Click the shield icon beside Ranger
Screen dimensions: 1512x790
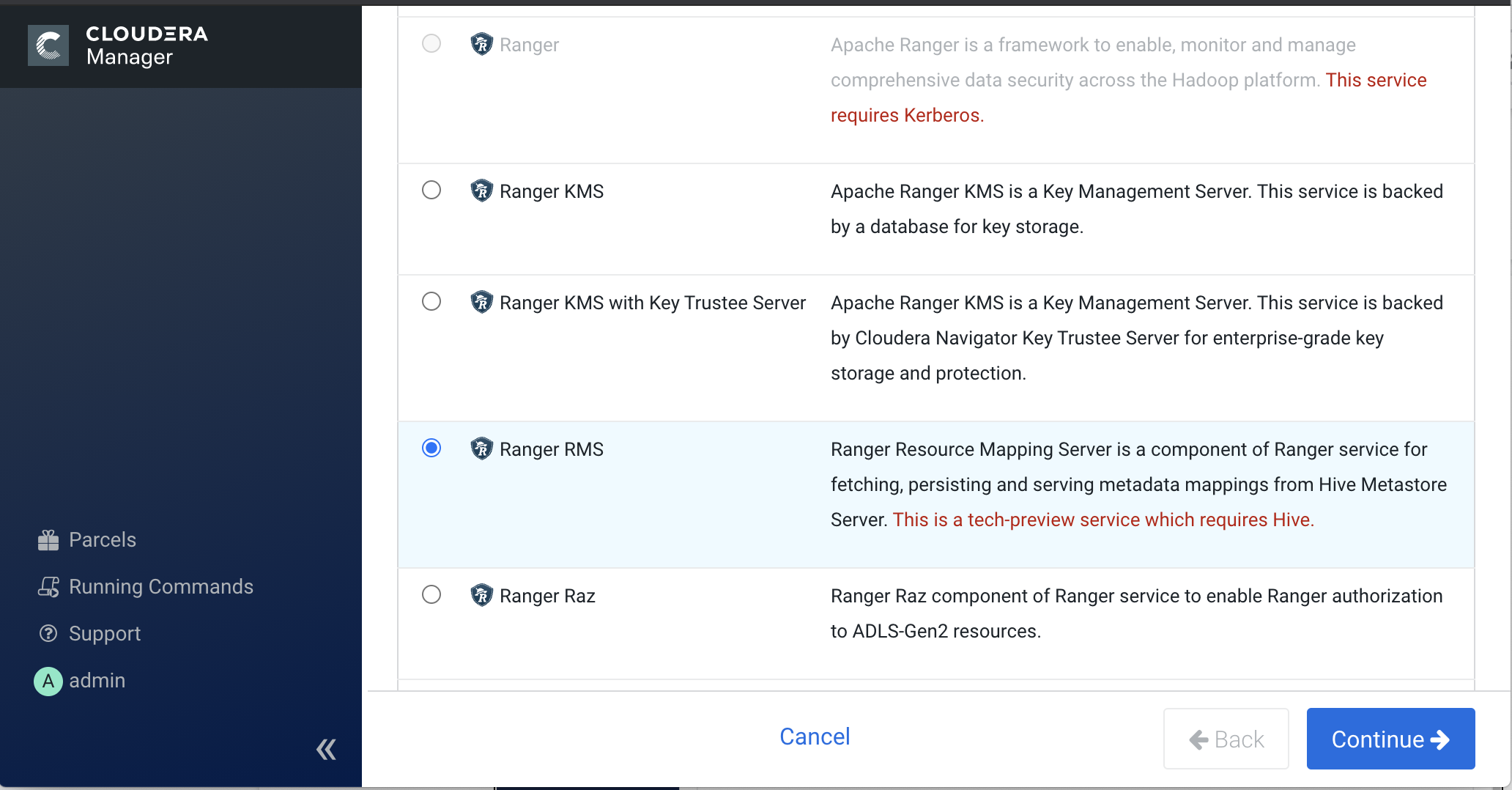click(481, 45)
